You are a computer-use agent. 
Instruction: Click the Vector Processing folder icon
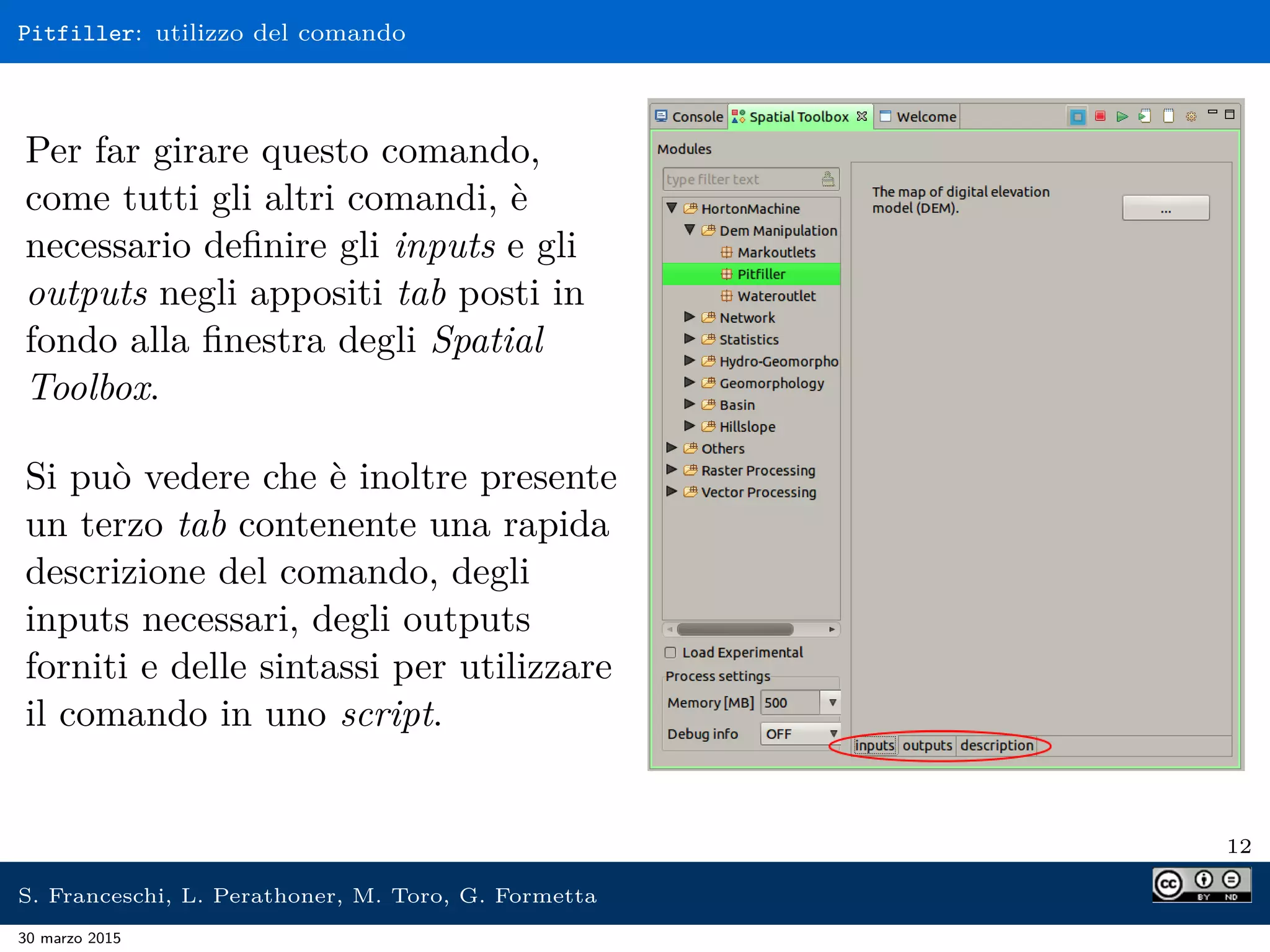pyautogui.click(x=691, y=491)
